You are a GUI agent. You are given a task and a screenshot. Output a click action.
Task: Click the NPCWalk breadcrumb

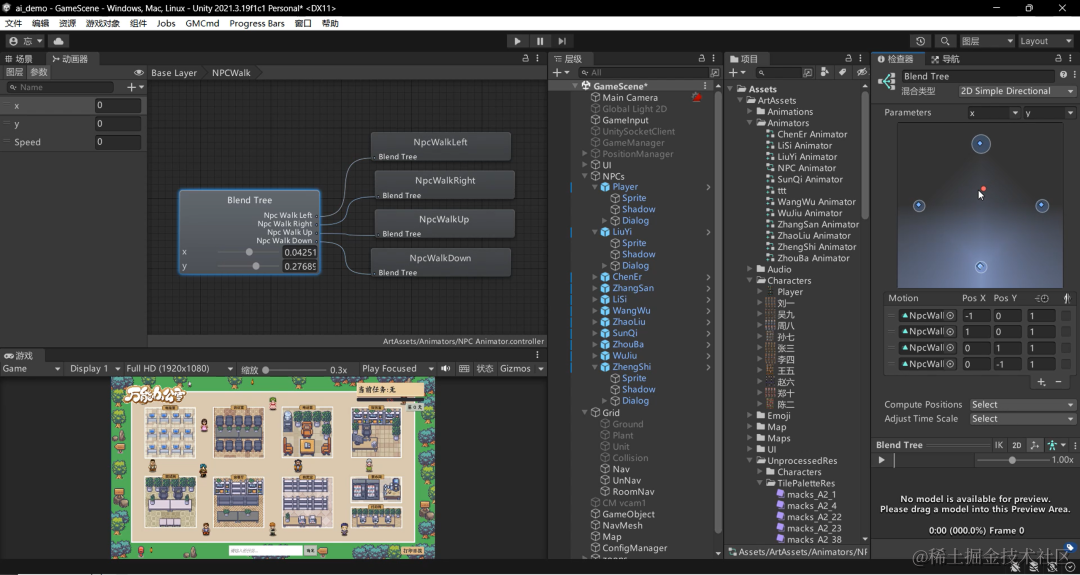231,72
